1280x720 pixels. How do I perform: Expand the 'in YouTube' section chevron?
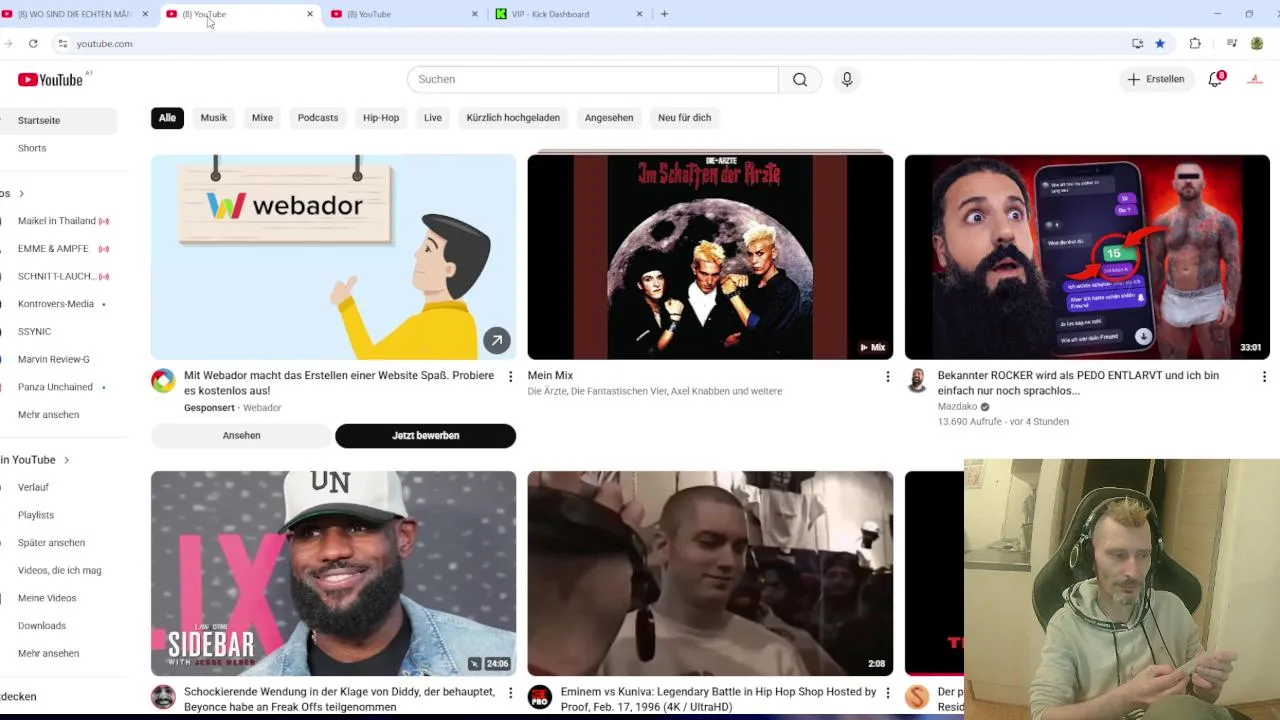(x=66, y=460)
